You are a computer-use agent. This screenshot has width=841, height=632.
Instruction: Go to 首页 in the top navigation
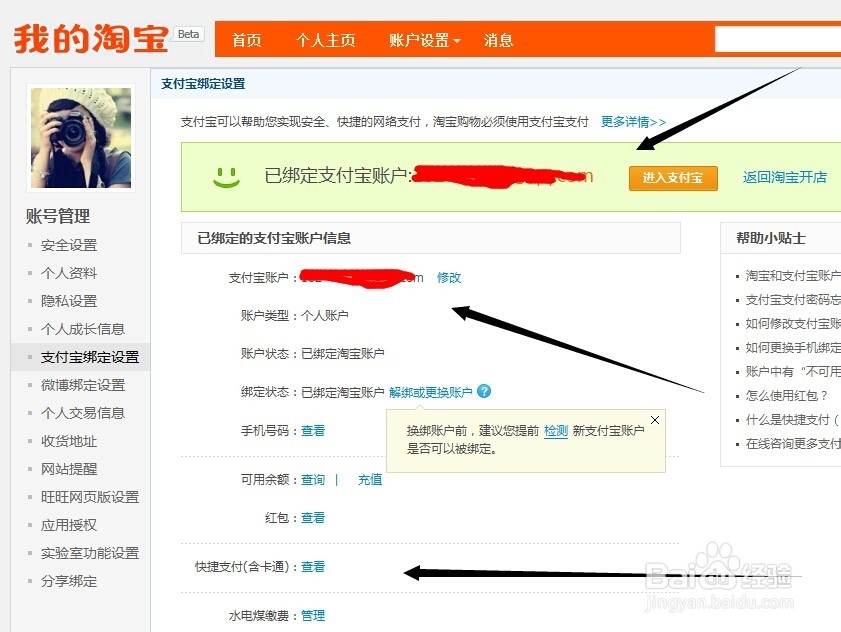[246, 40]
